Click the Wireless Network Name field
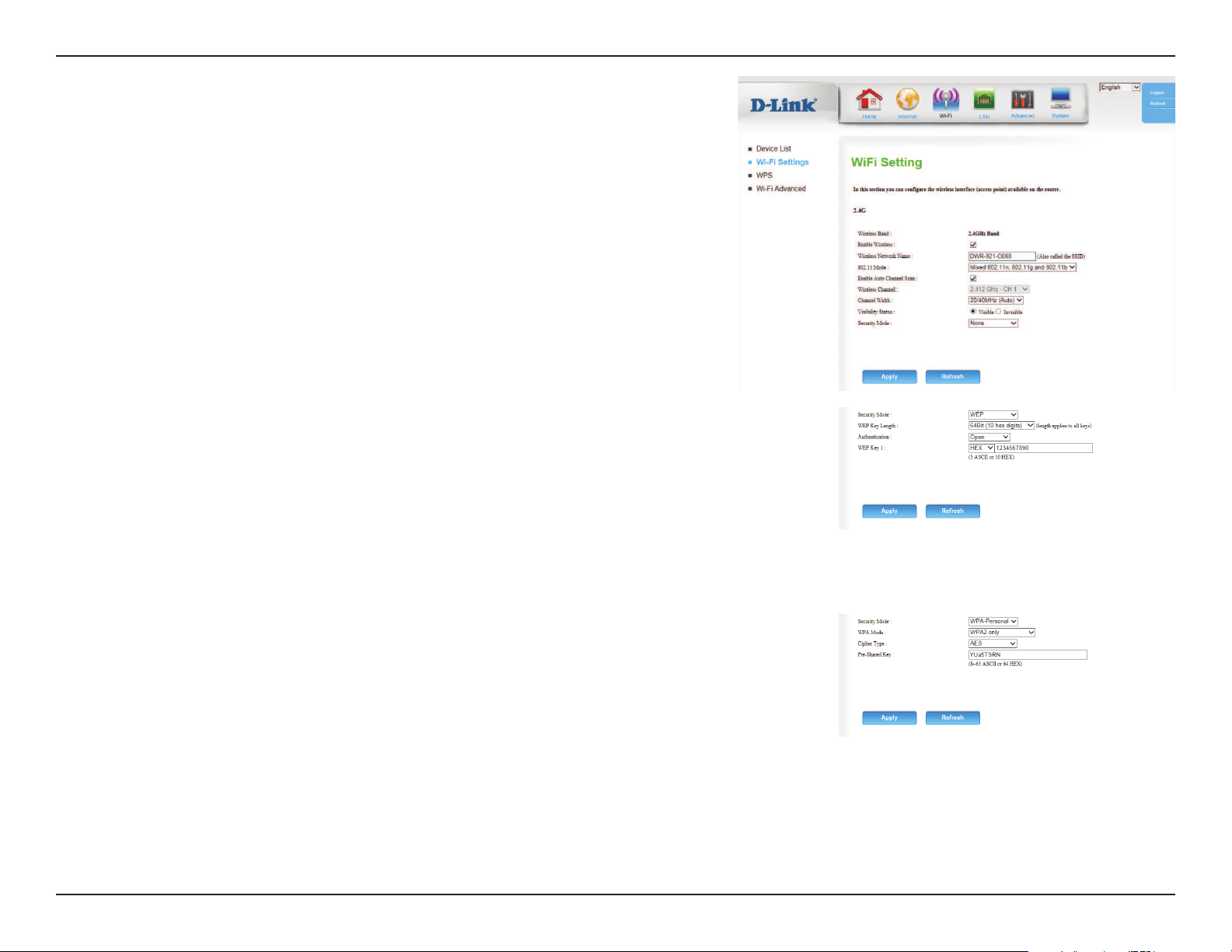 coord(1002,256)
